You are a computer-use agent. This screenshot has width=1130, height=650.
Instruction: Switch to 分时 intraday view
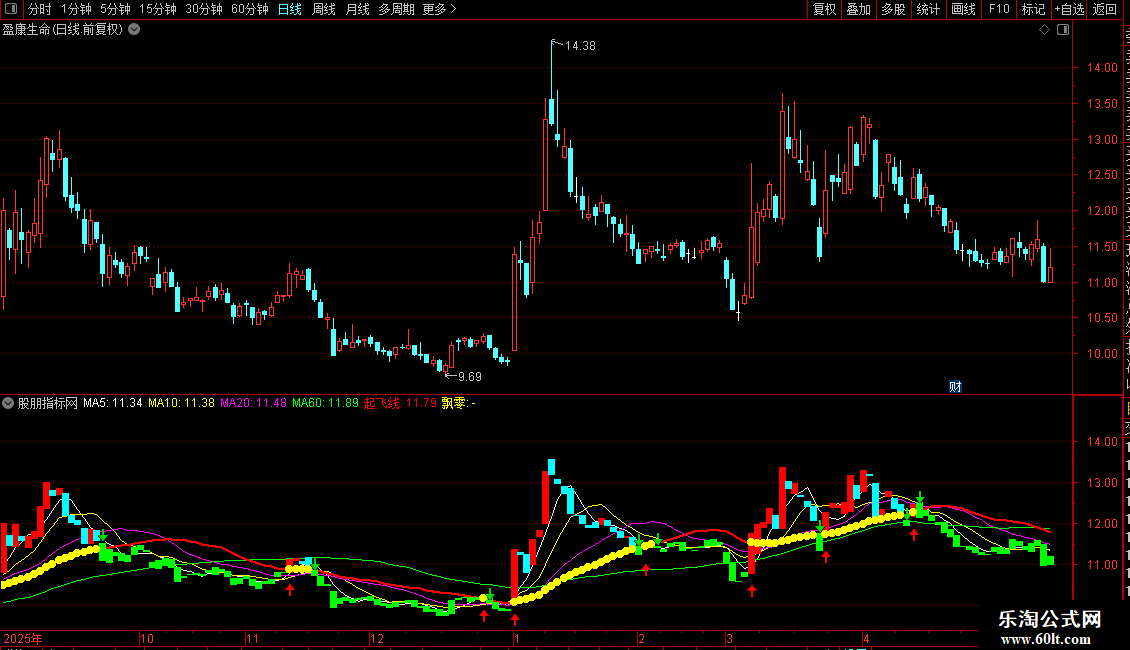[x=40, y=9]
